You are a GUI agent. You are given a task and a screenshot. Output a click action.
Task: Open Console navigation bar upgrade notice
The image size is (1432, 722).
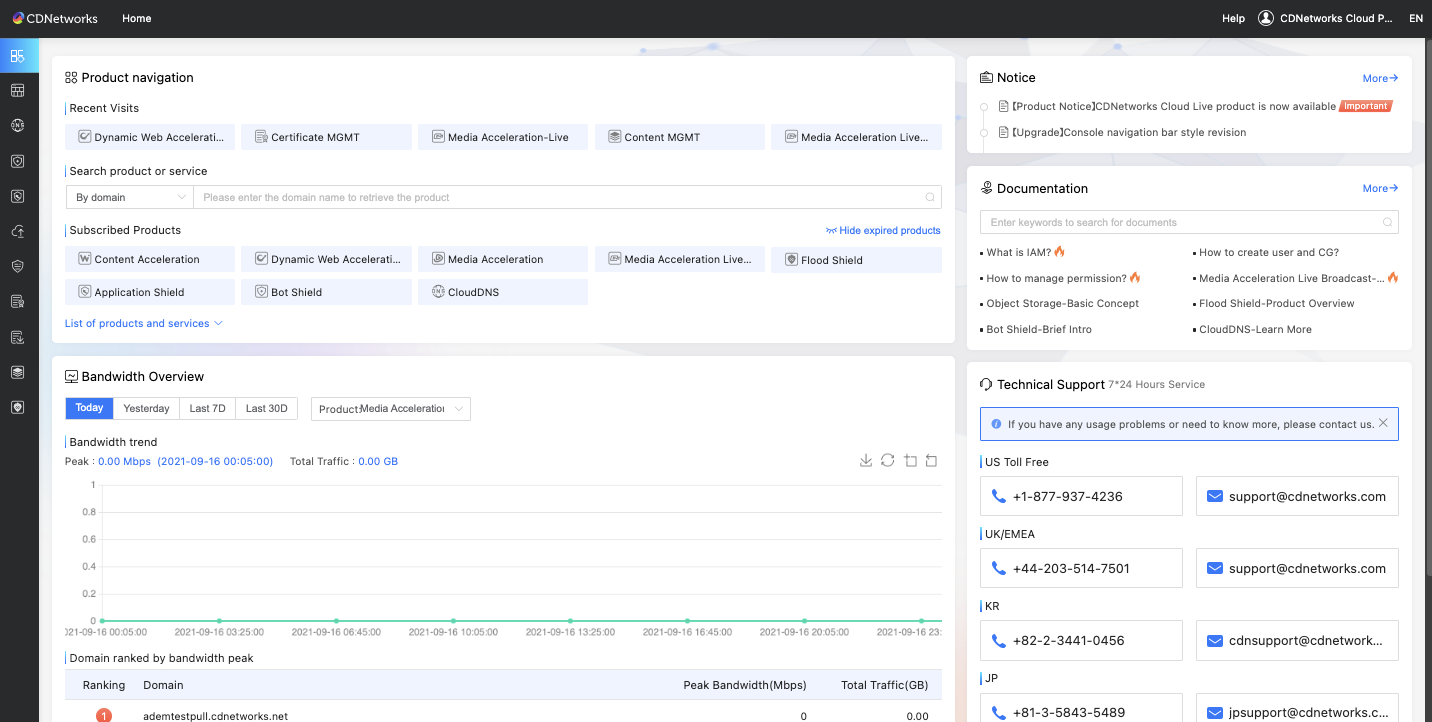pos(1128,132)
